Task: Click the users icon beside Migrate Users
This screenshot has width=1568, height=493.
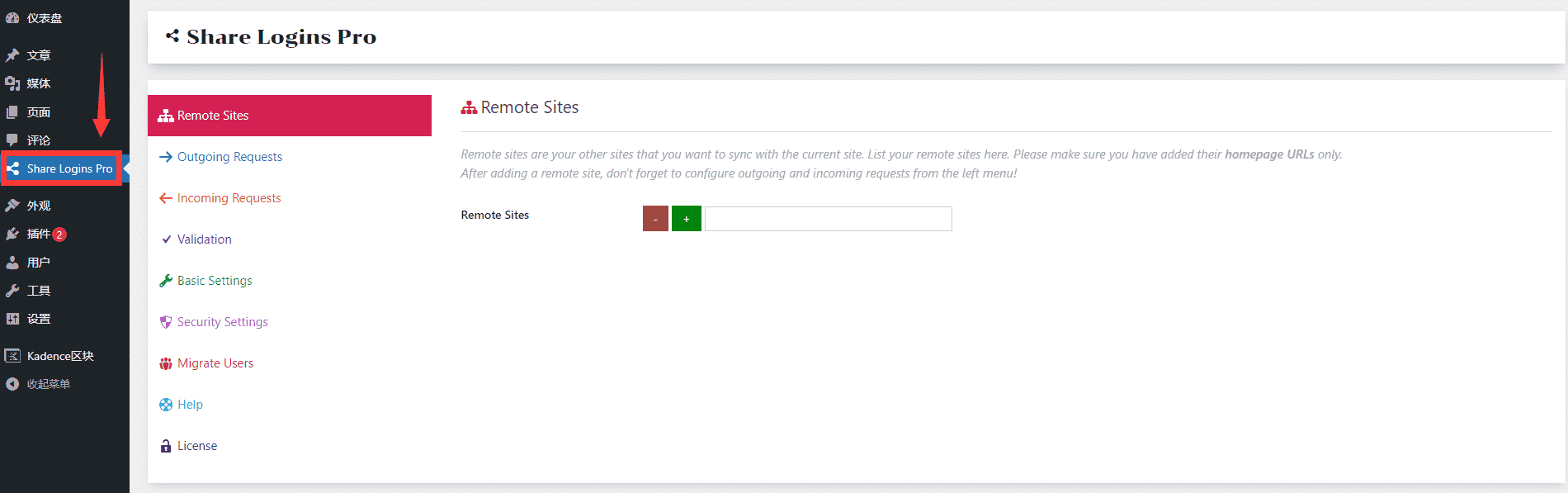Action: pos(166,363)
